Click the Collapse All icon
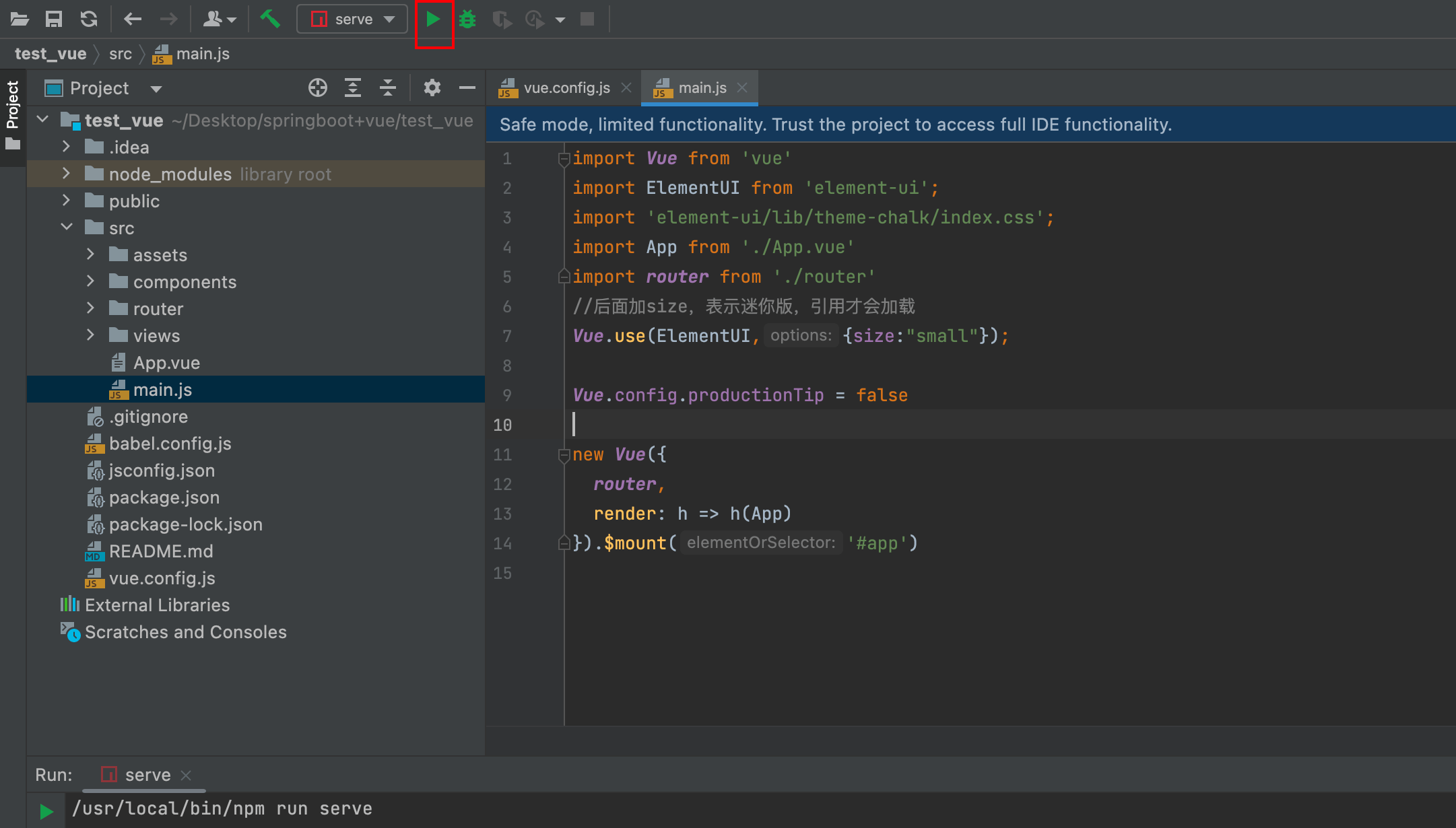 [x=388, y=88]
